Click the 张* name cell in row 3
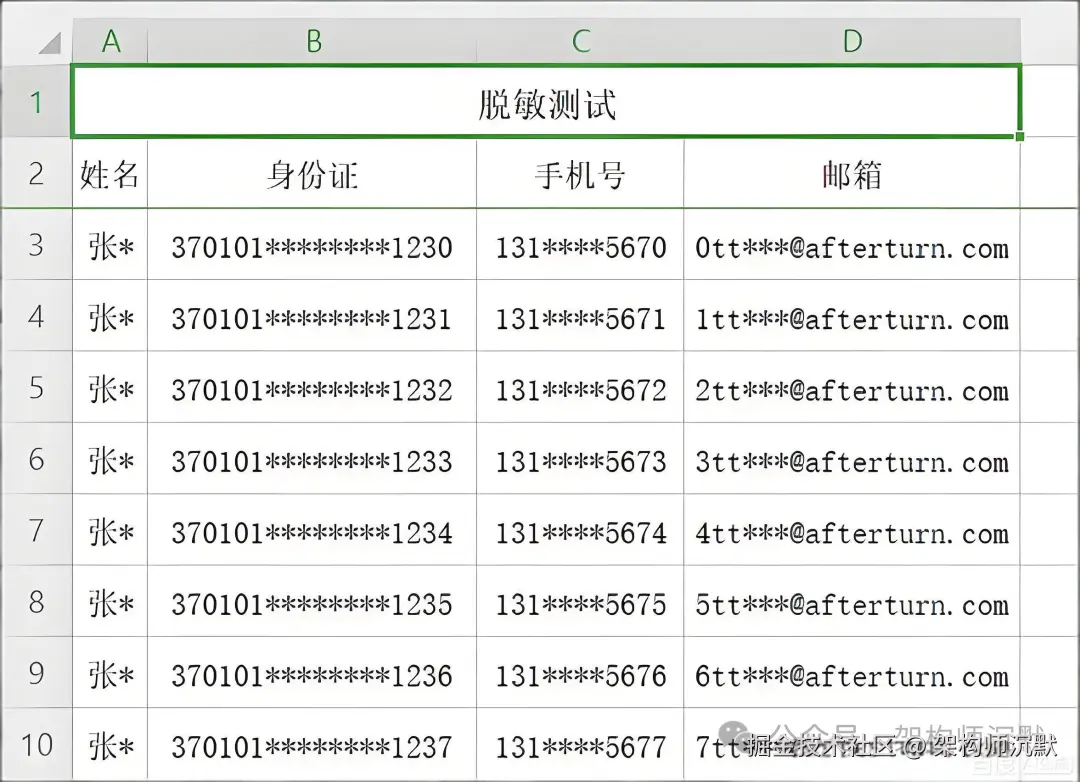The height and width of the screenshot is (782, 1080). click(110, 245)
